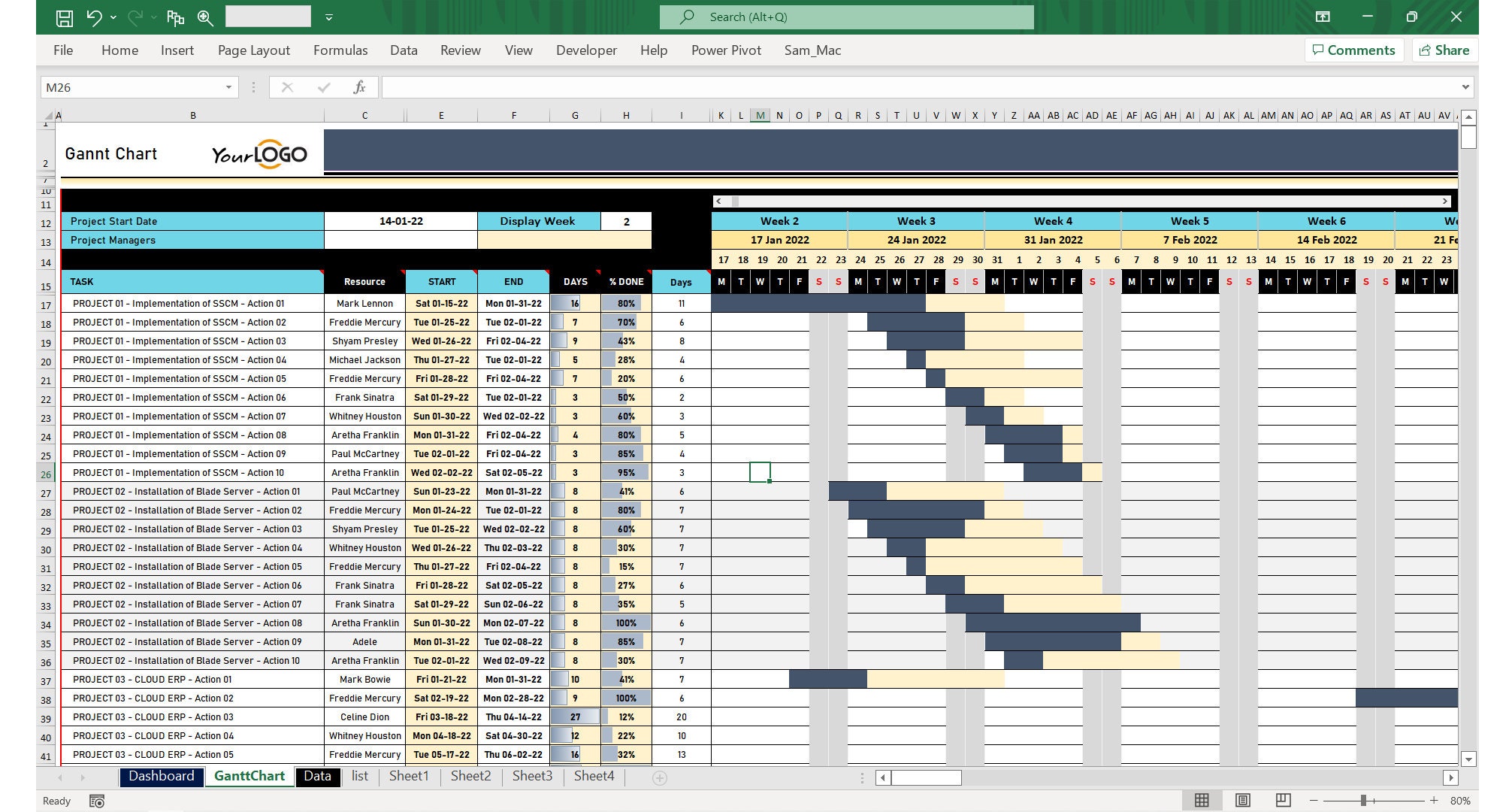Select the Data sheet tab
The width and height of the screenshot is (1512, 812).
318,776
